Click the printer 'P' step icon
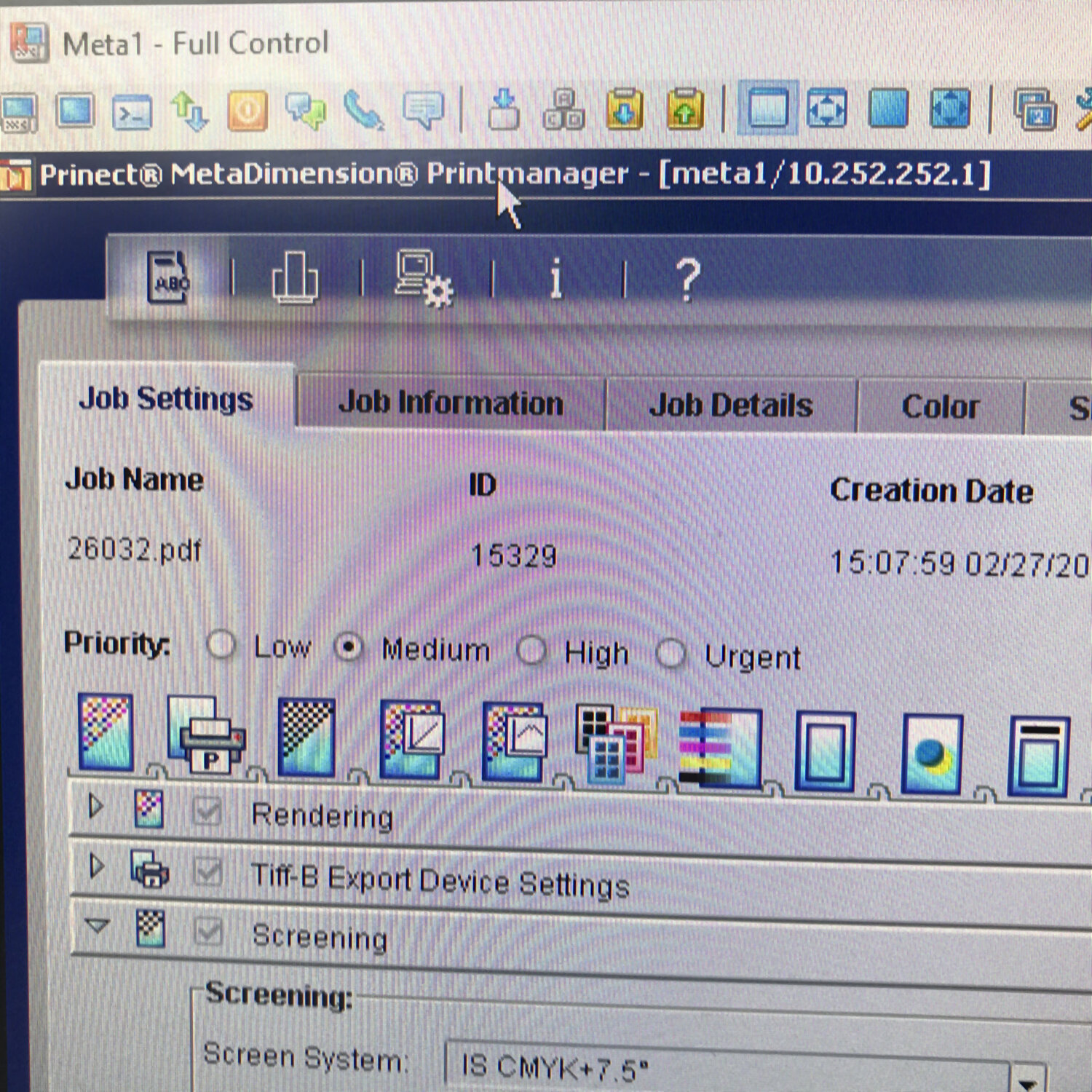This screenshot has height=1092, width=1092. point(206,735)
